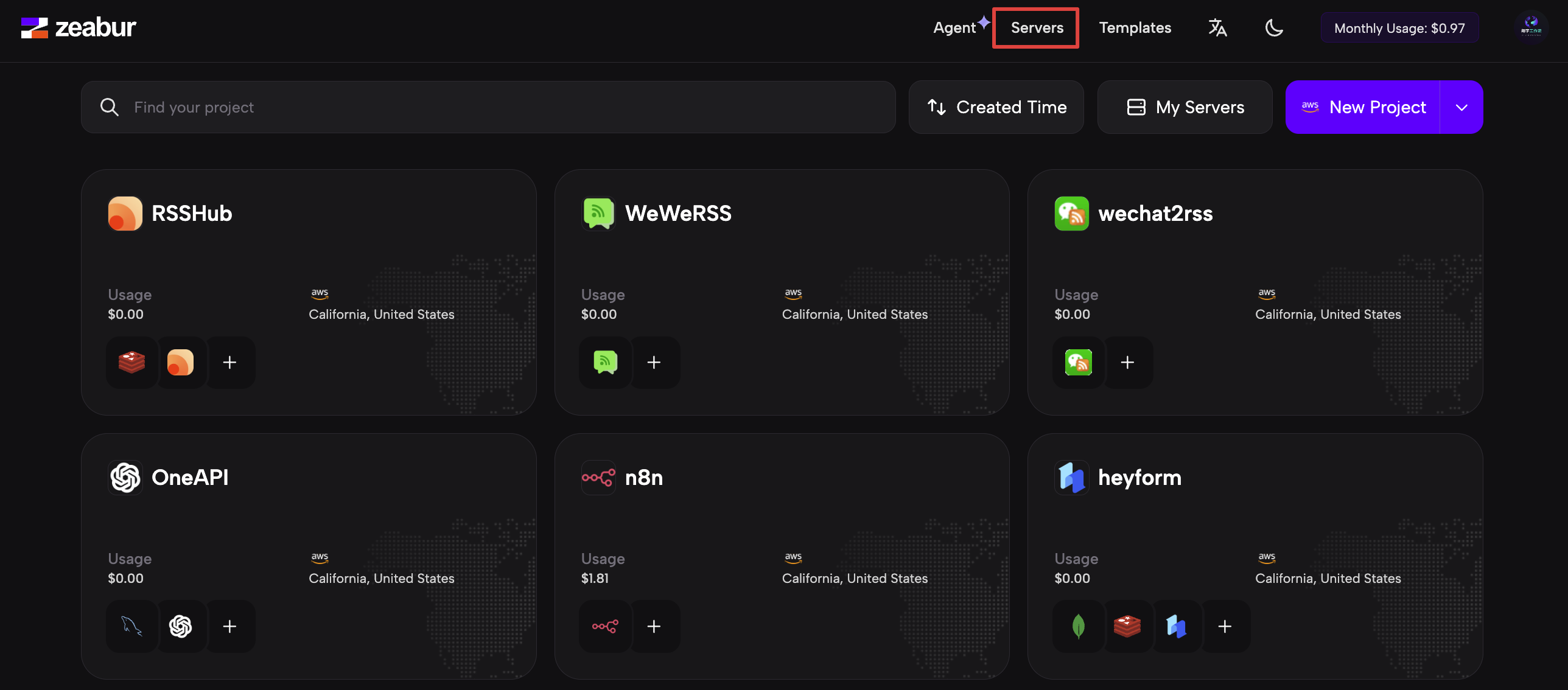
Task: Go to the Servers tab
Action: 1037,27
